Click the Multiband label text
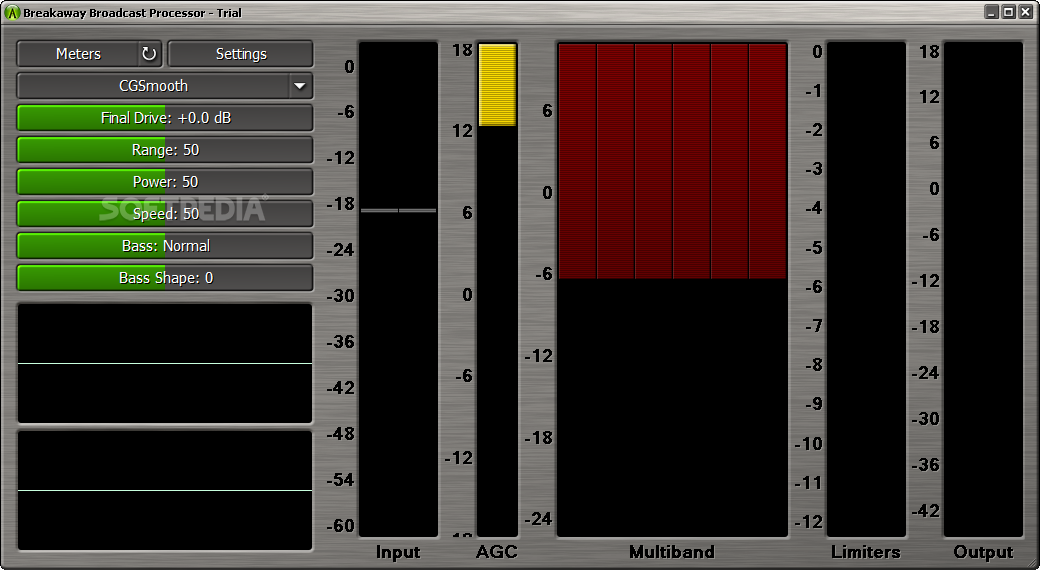The height and width of the screenshot is (570, 1040). pyautogui.click(x=672, y=551)
